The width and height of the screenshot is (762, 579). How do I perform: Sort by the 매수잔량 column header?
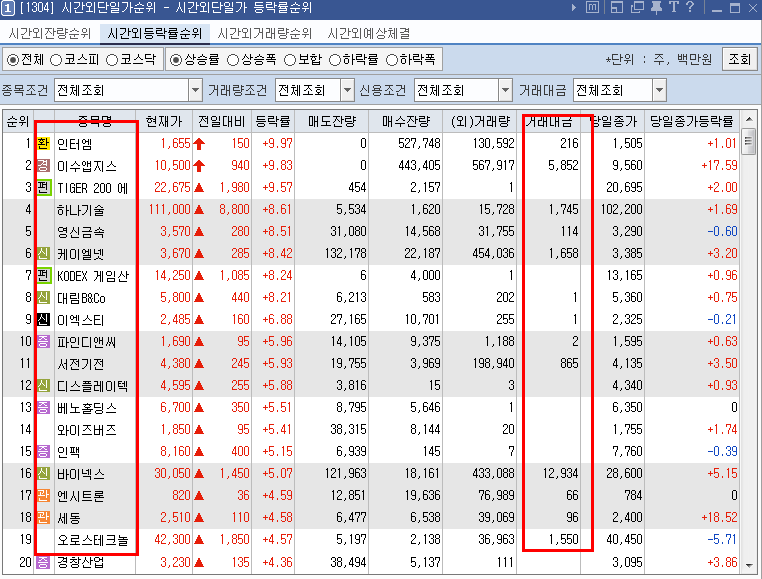[x=406, y=121]
